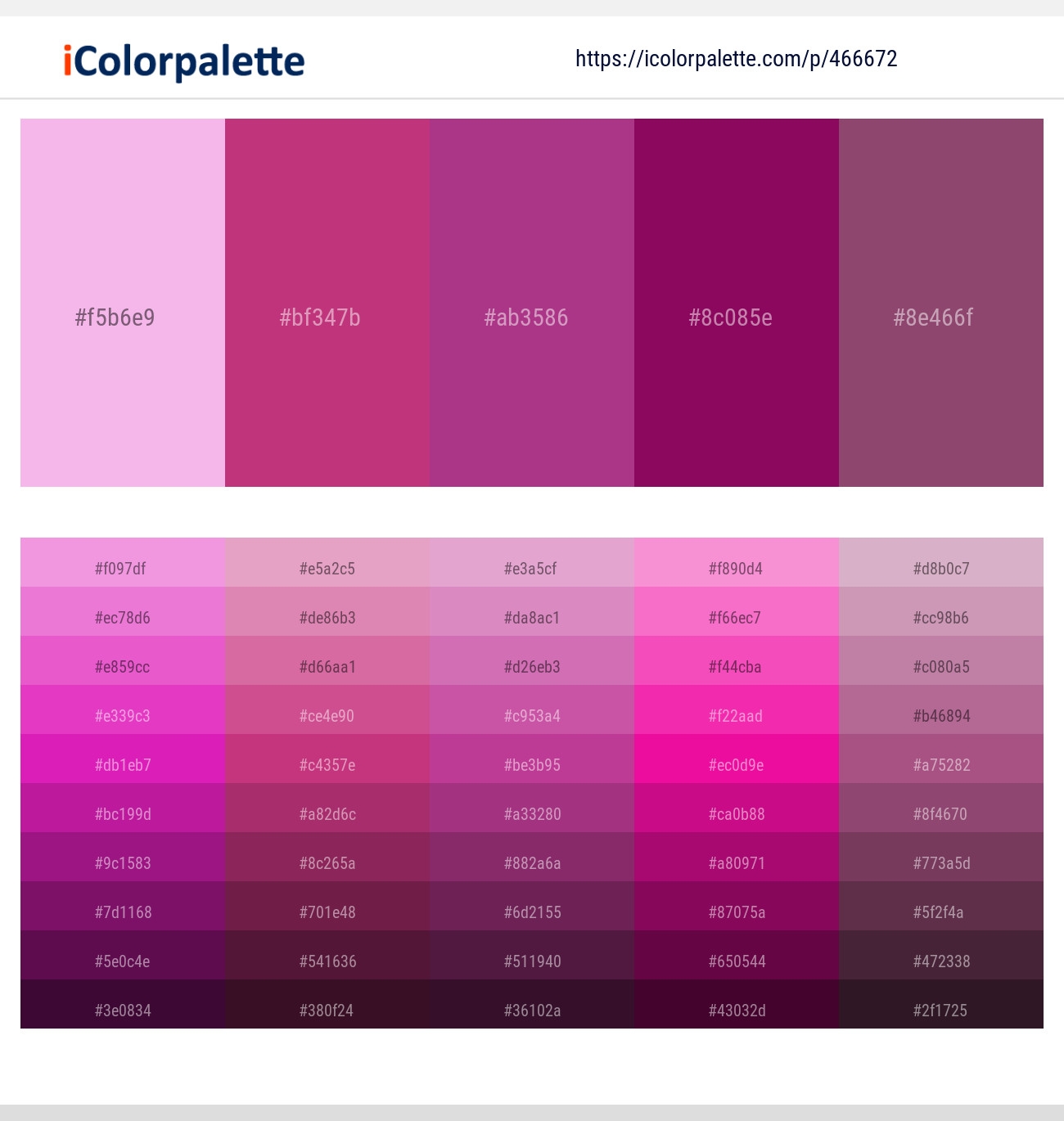Click the iColorpalette logo
This screenshot has width=1064, height=1121.
pos(184,61)
